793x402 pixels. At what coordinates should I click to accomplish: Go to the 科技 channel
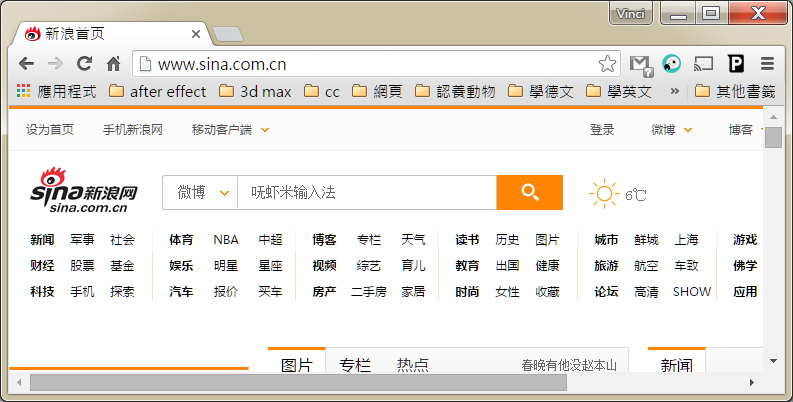coord(42,292)
